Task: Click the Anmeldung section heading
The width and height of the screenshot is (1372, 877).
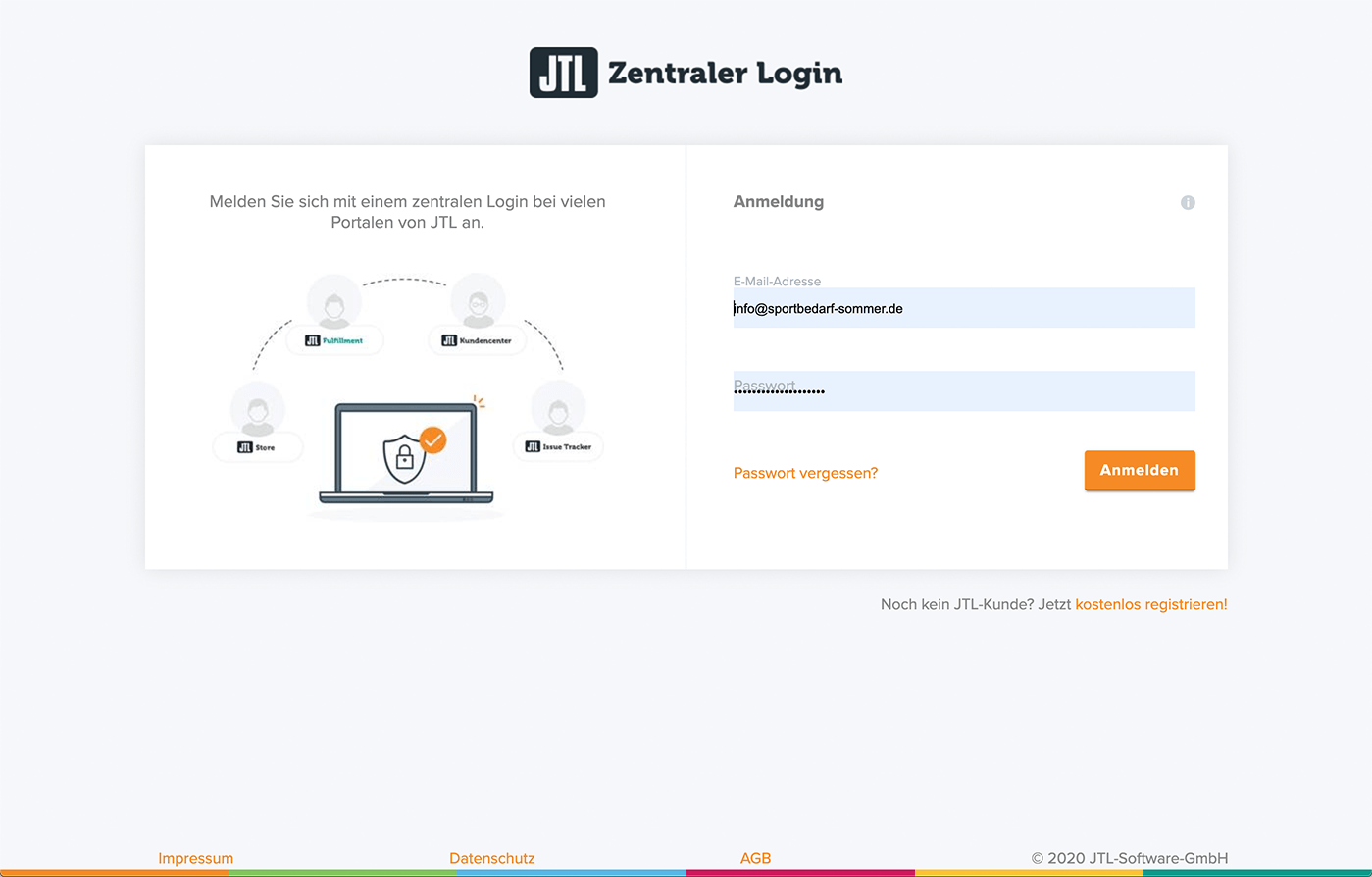Action: pyautogui.click(x=778, y=201)
